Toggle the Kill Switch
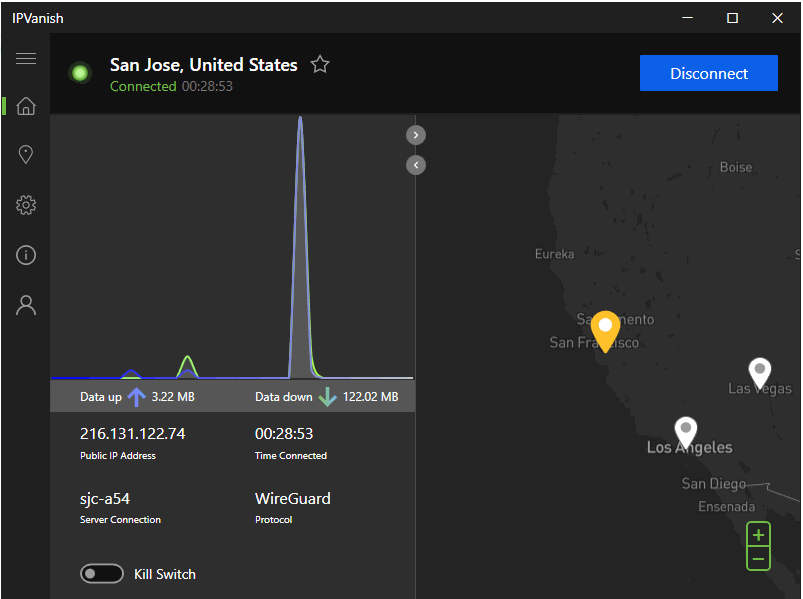The height and width of the screenshot is (599, 803). [x=102, y=574]
